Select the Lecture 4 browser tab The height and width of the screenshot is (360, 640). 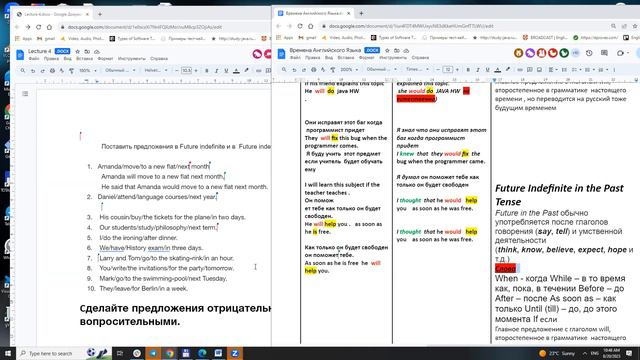[52, 14]
